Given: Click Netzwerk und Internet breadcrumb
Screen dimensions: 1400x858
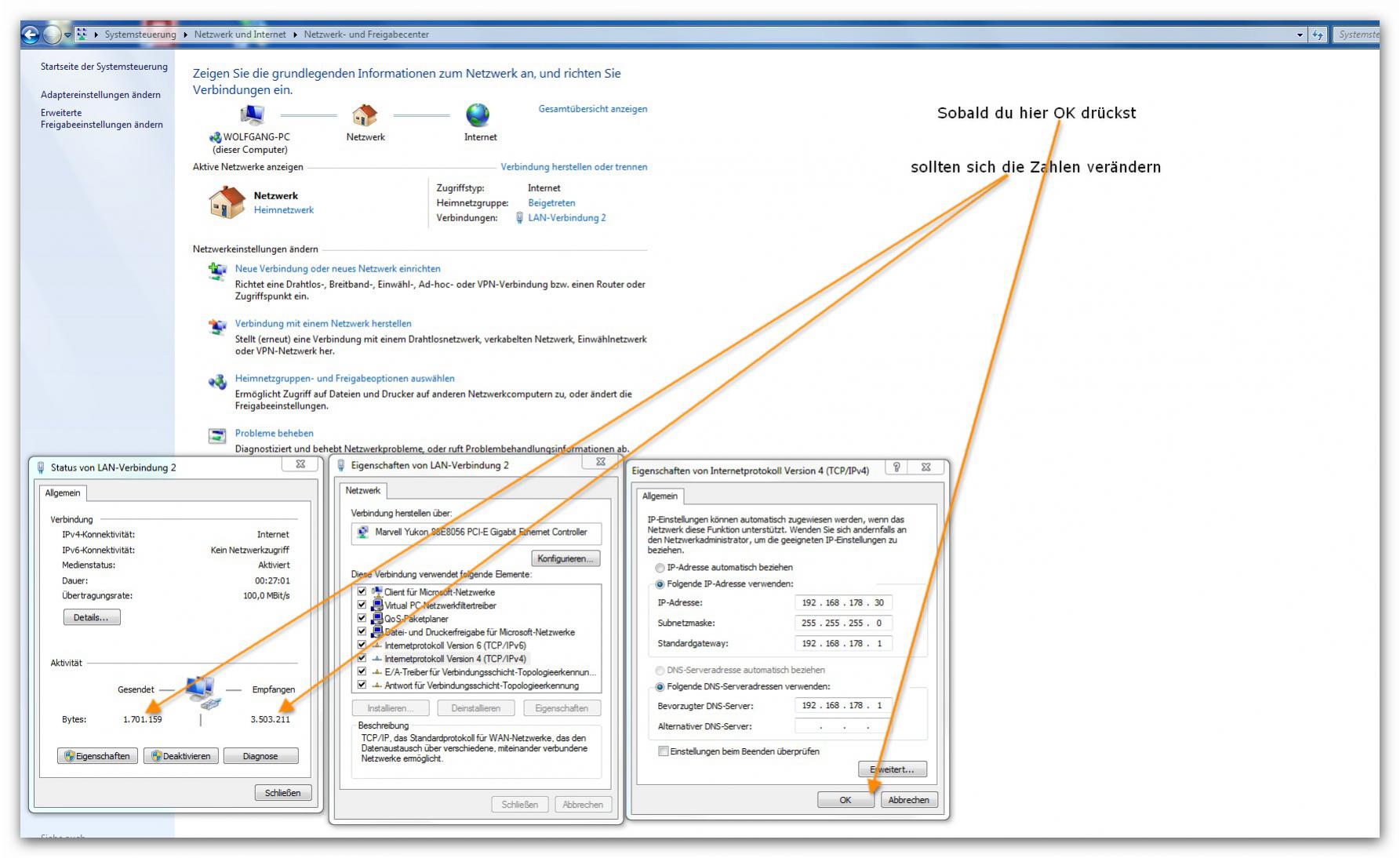Looking at the screenshot, I should (x=240, y=35).
